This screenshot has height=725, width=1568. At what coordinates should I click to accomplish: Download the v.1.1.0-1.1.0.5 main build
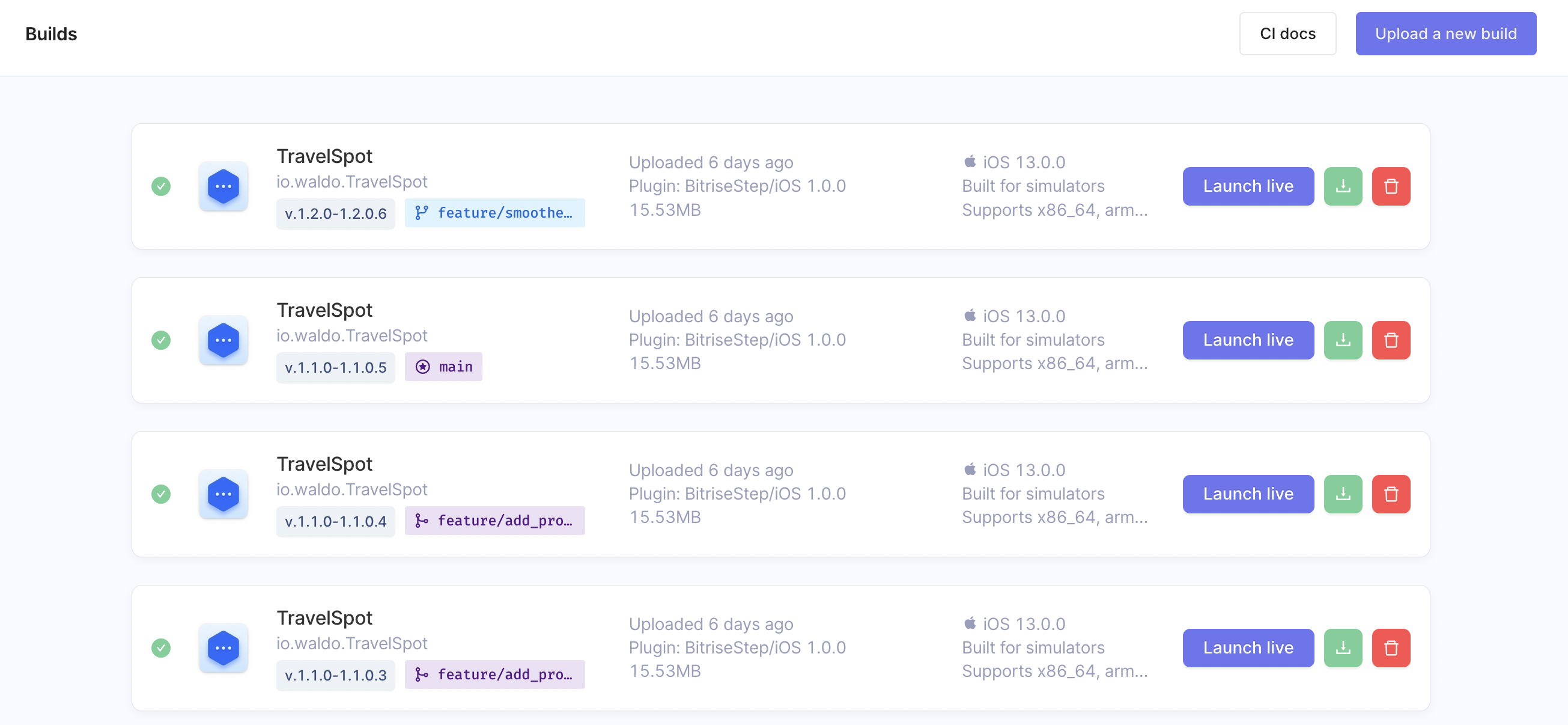[1342, 340]
